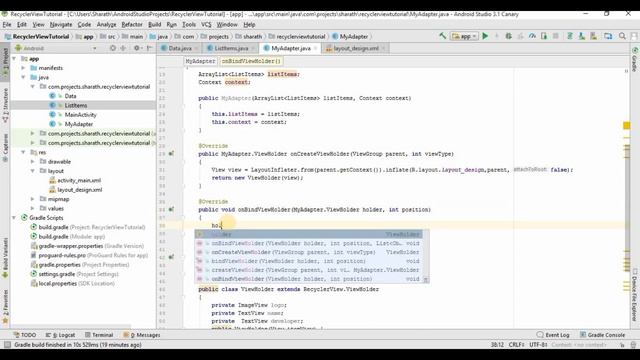
Task: Open the app run configuration dropdown
Action: pyautogui.click(x=465, y=36)
